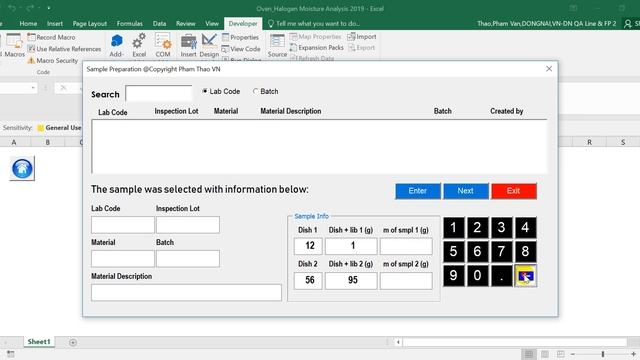Click the Batch input field
640x360 pixels.
pyautogui.click(x=188, y=259)
